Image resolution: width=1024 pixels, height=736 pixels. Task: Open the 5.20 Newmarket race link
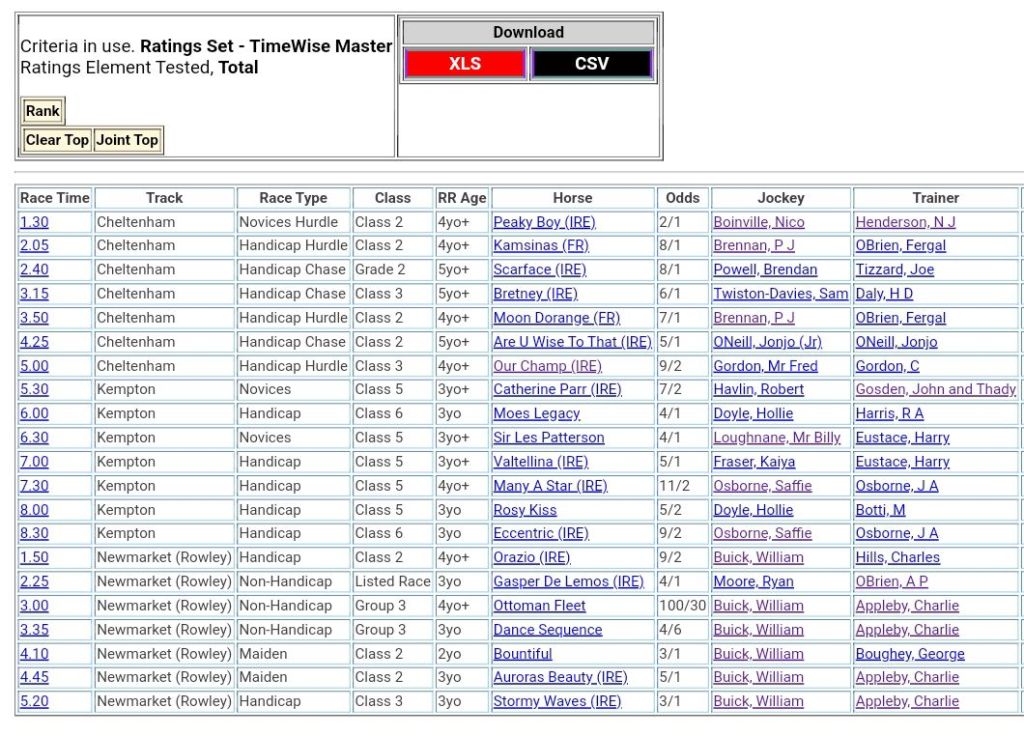[x=34, y=702]
